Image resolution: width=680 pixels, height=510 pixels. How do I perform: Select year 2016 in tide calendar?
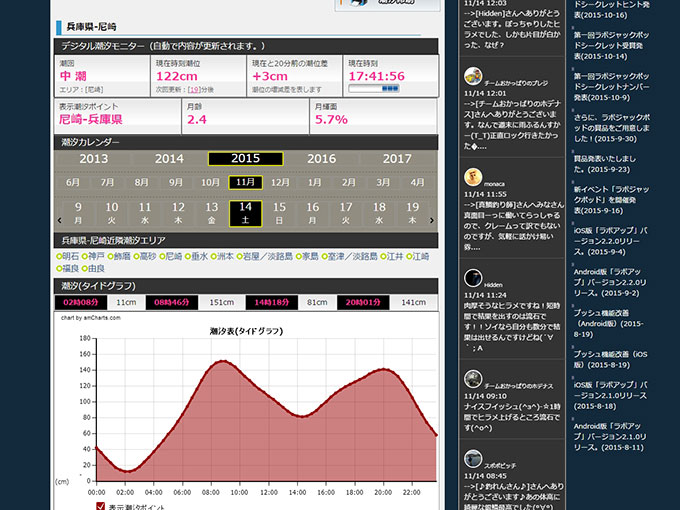point(321,159)
